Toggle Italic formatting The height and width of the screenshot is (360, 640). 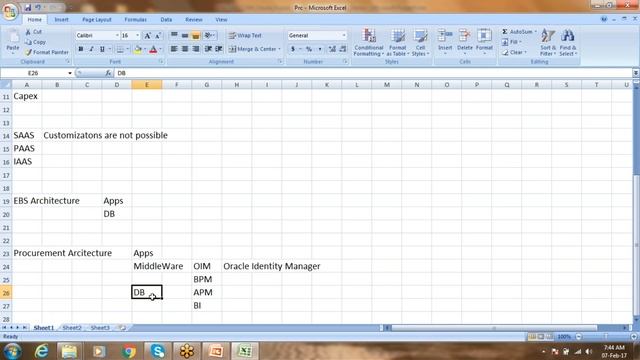[x=91, y=49]
